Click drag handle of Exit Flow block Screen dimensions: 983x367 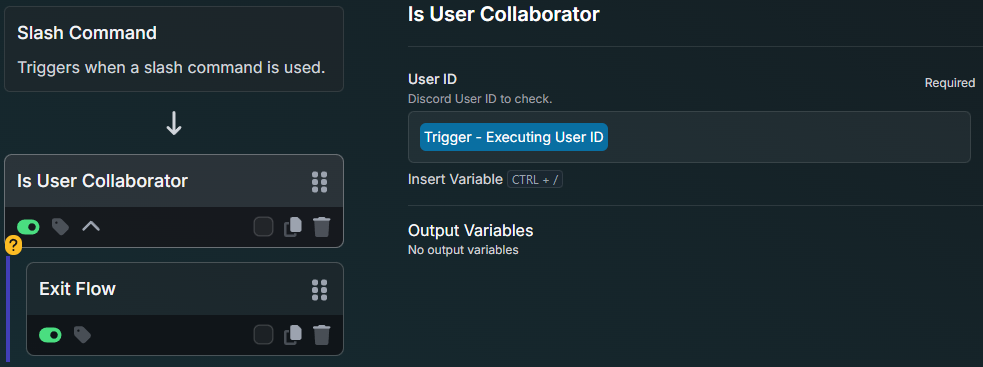point(320,289)
